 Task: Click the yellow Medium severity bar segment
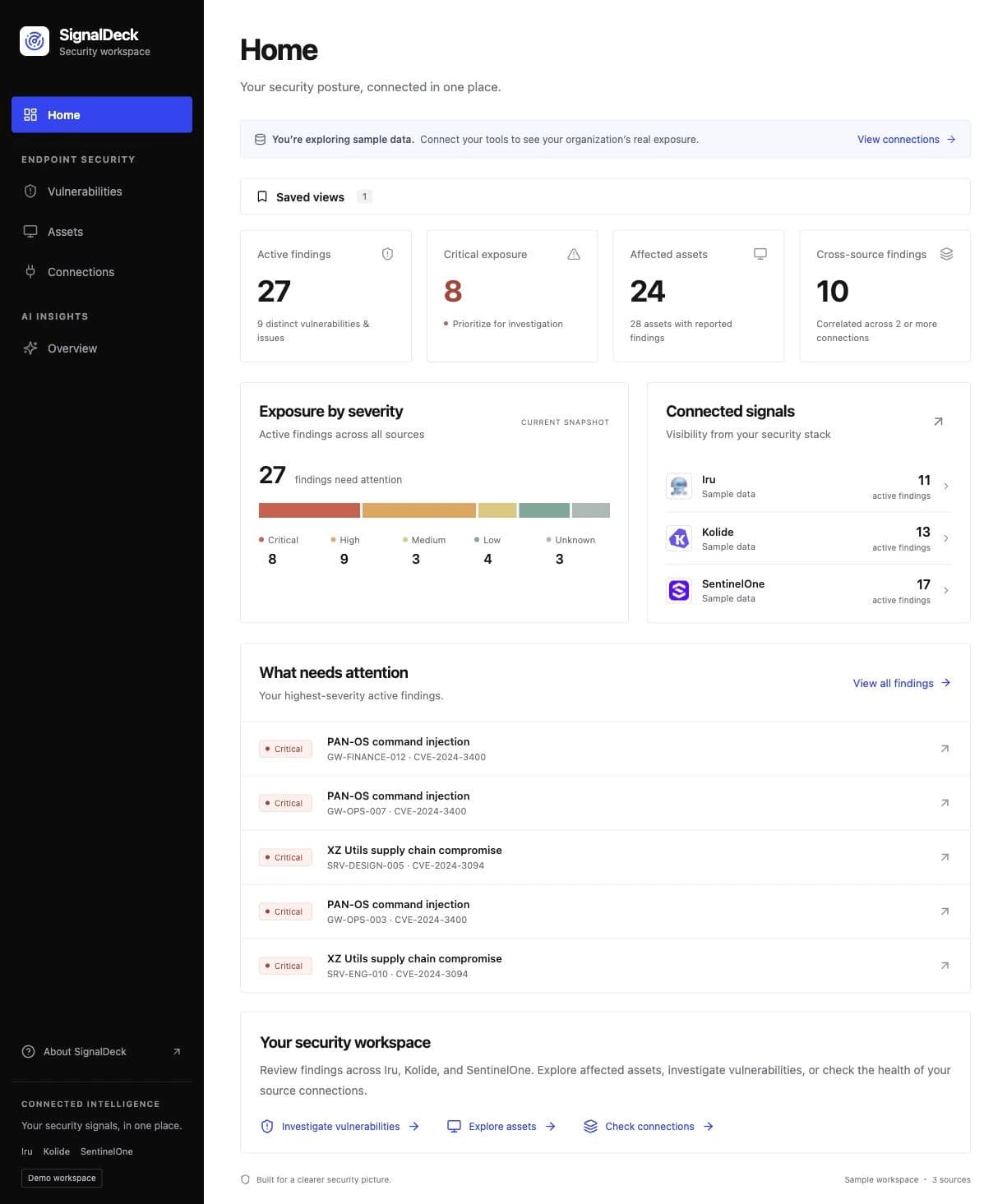tap(497, 510)
